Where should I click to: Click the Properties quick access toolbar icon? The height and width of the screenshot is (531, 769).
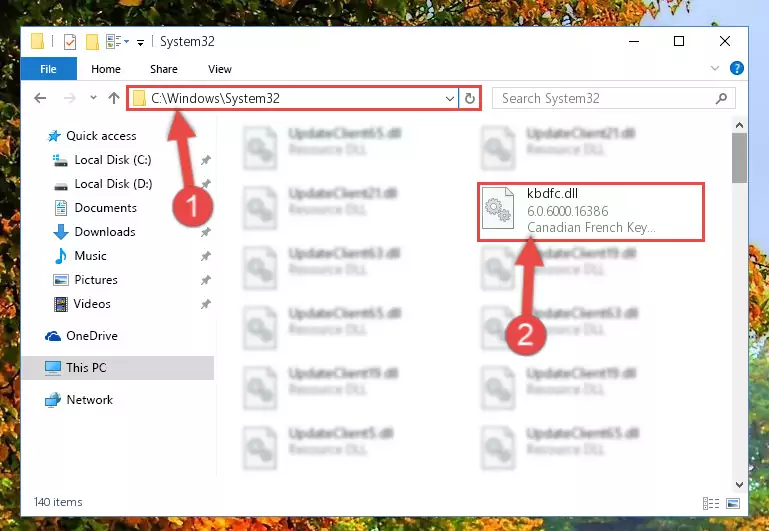tap(70, 42)
